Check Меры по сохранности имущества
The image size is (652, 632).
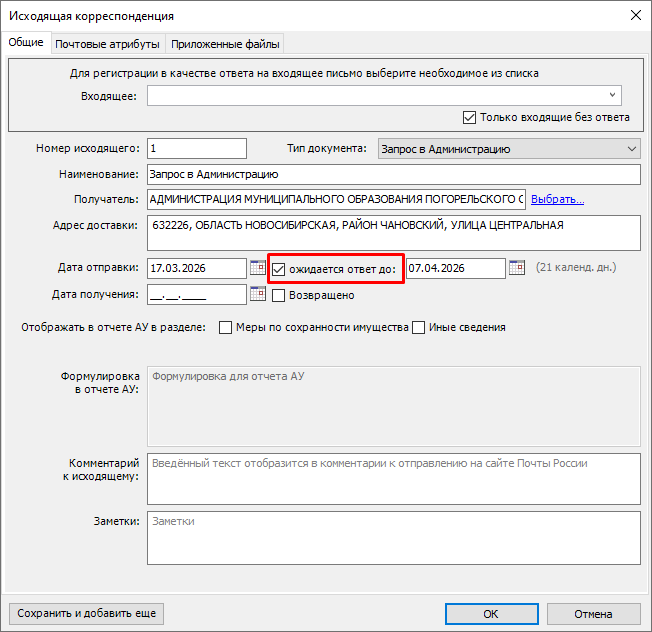pos(226,327)
